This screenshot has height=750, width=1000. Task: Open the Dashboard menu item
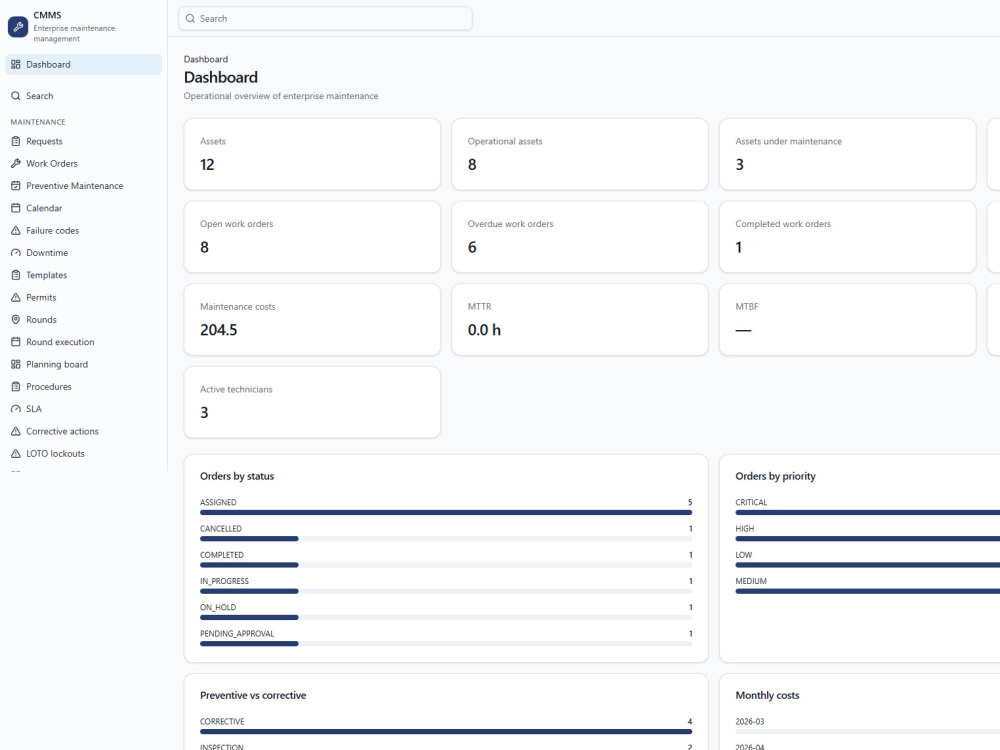84,64
